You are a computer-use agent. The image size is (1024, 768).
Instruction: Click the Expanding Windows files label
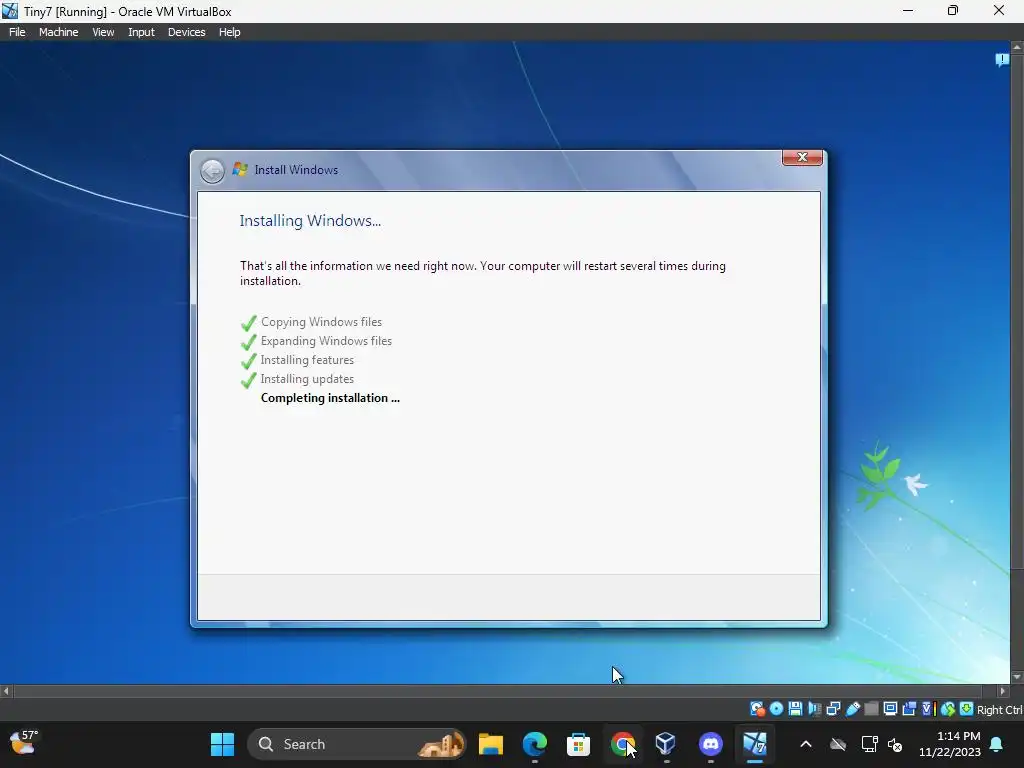(326, 341)
